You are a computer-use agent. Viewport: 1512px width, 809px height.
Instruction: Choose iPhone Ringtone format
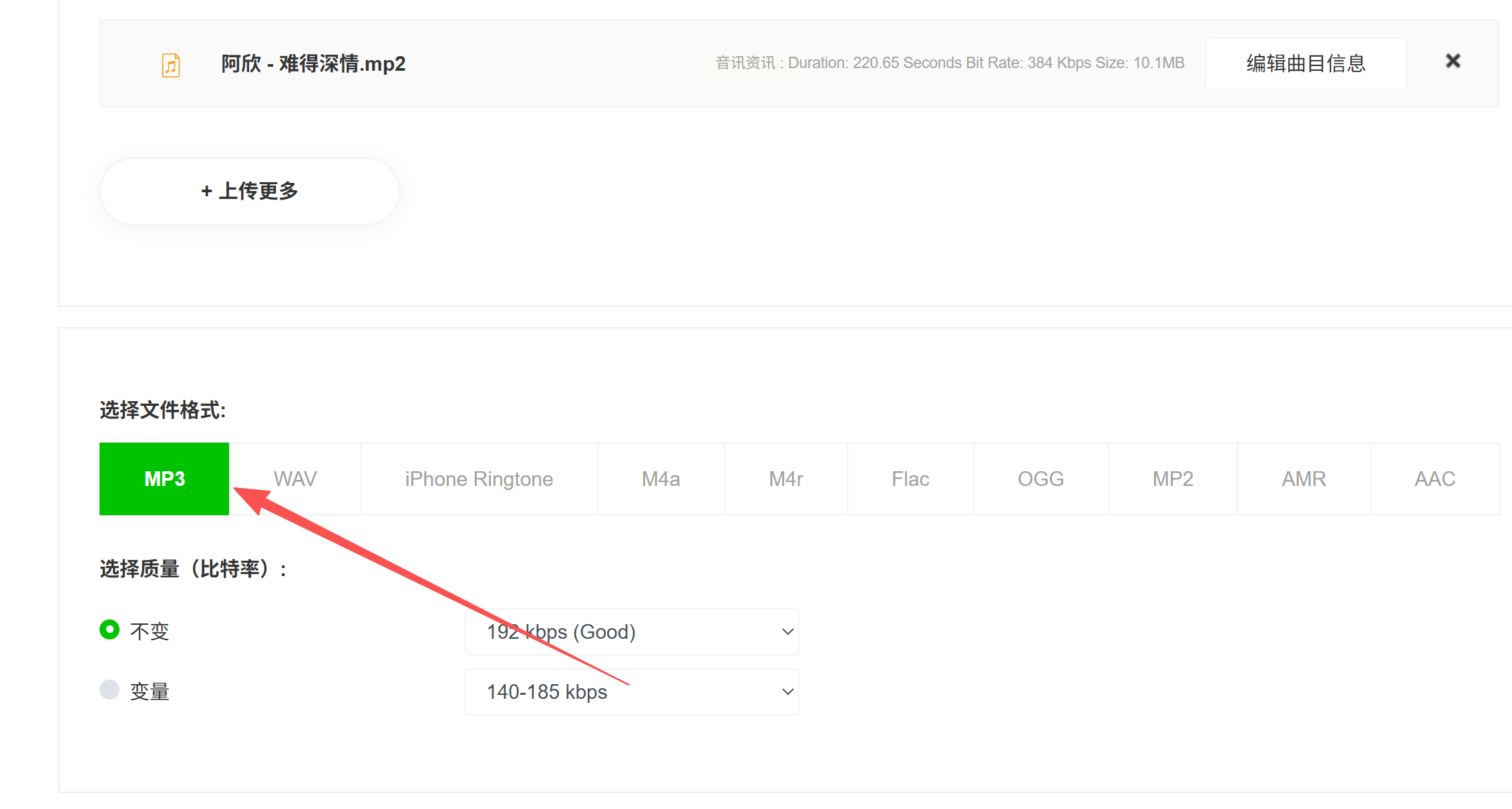coord(479,479)
